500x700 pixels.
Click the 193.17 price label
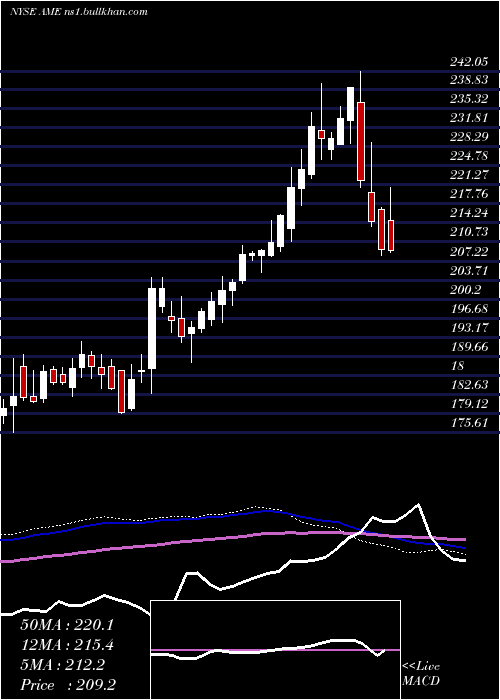point(468,328)
